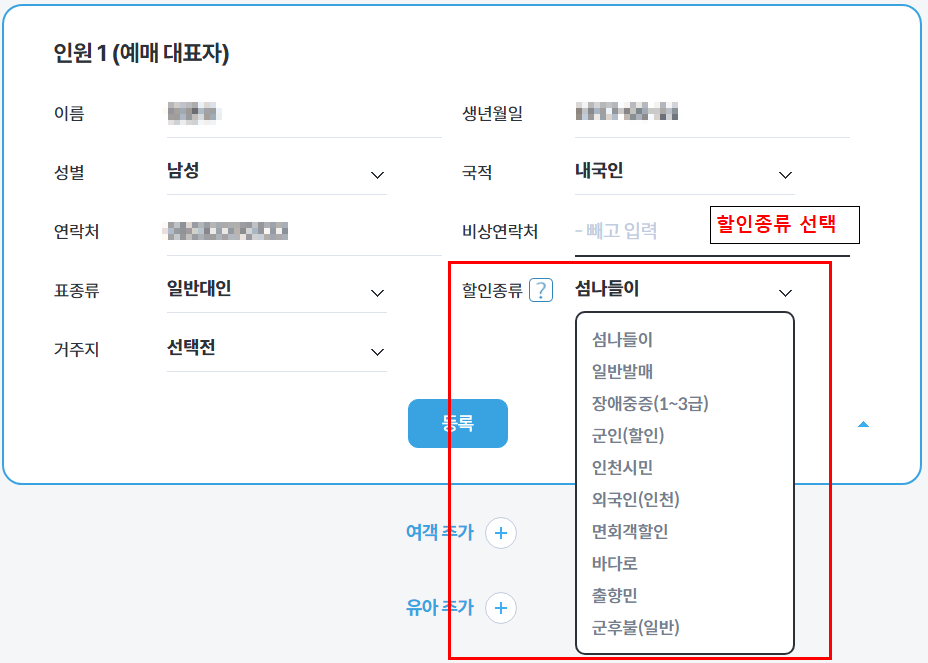The width and height of the screenshot is (928, 663).
Task: Open the 표종류 dropdown showing 일반대인
Action: (x=377, y=292)
